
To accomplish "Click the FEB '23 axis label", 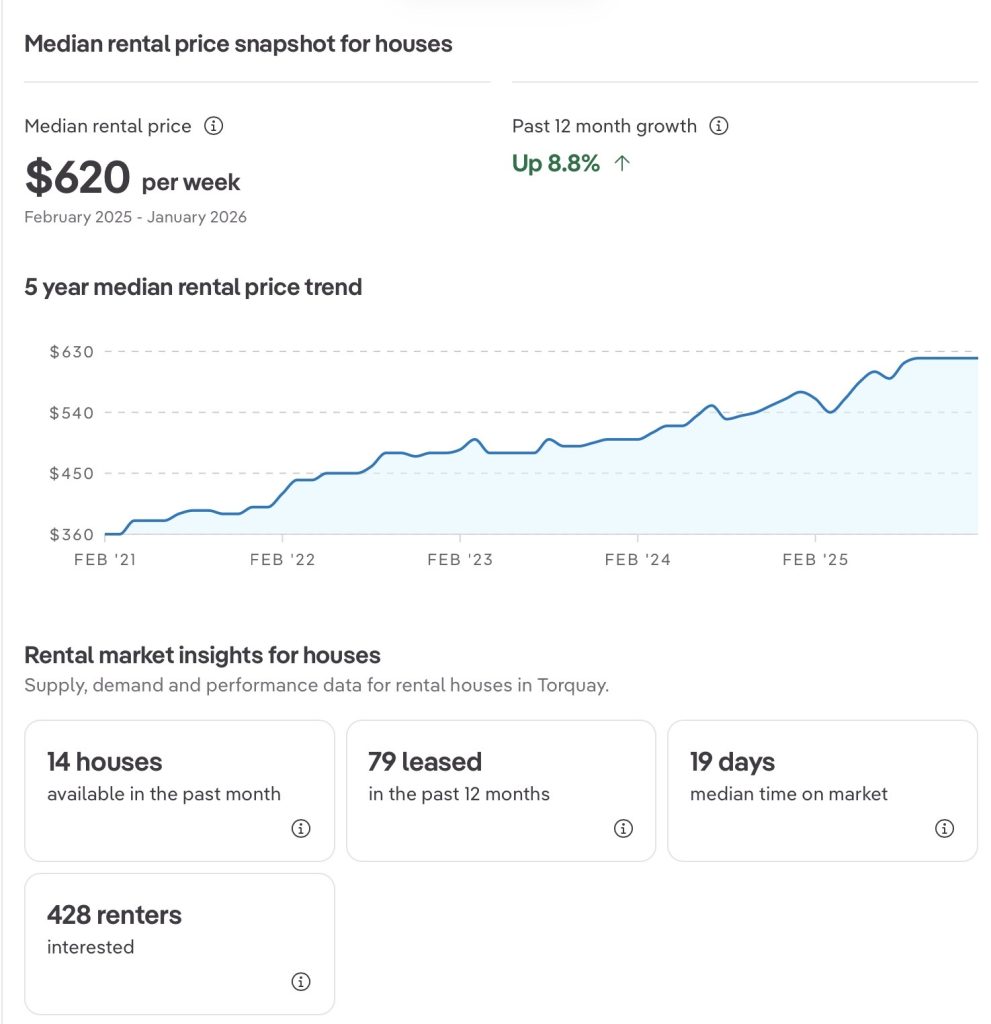I will [460, 559].
